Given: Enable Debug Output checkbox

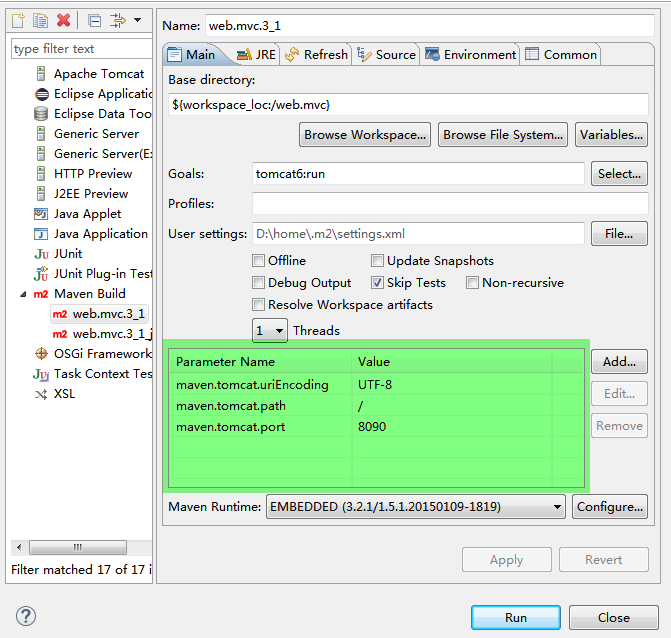Looking at the screenshot, I should tap(258, 283).
